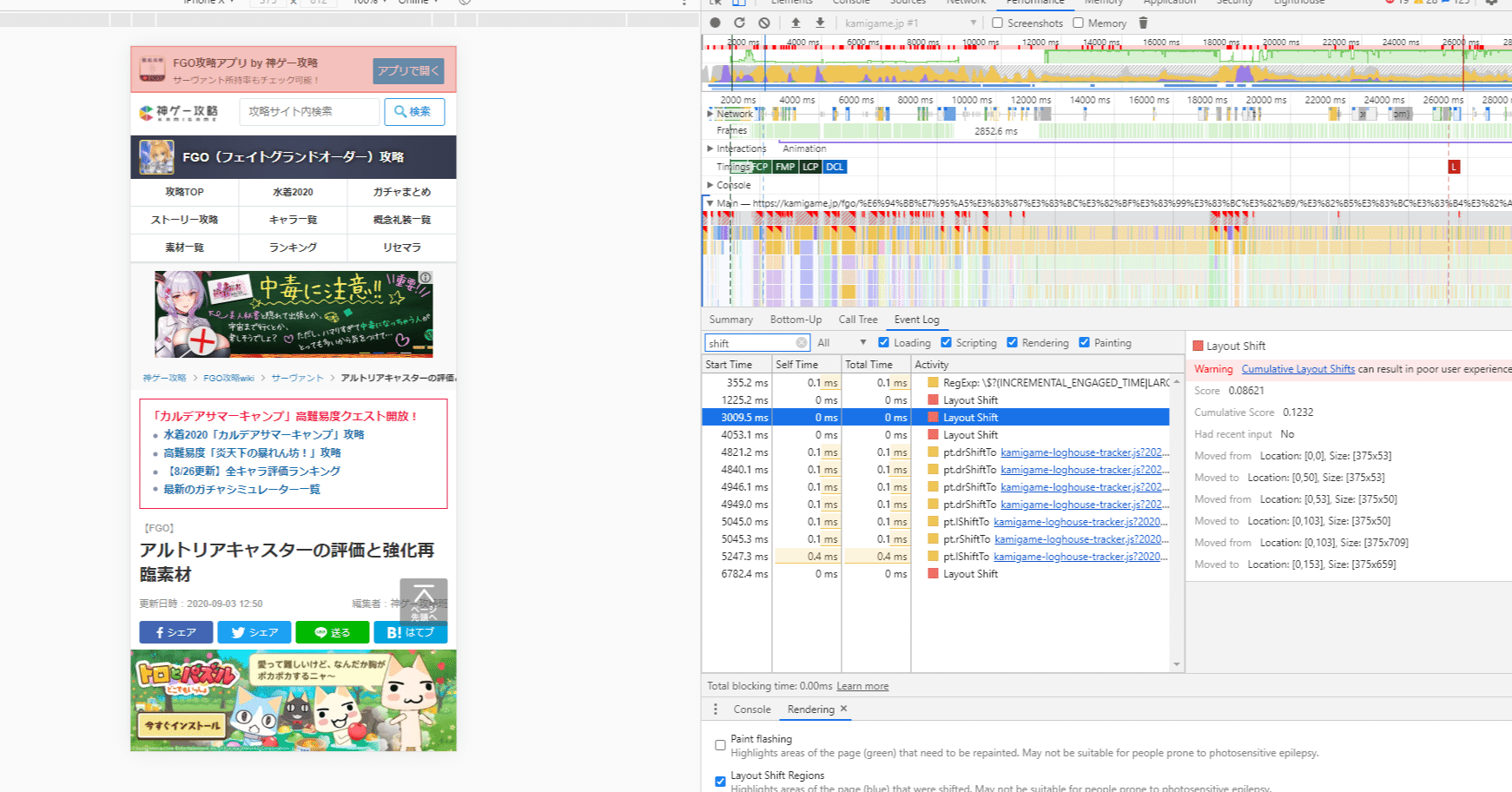The image size is (1512, 792).
Task: Delete recordings with the trash icon
Action: click(x=1143, y=23)
